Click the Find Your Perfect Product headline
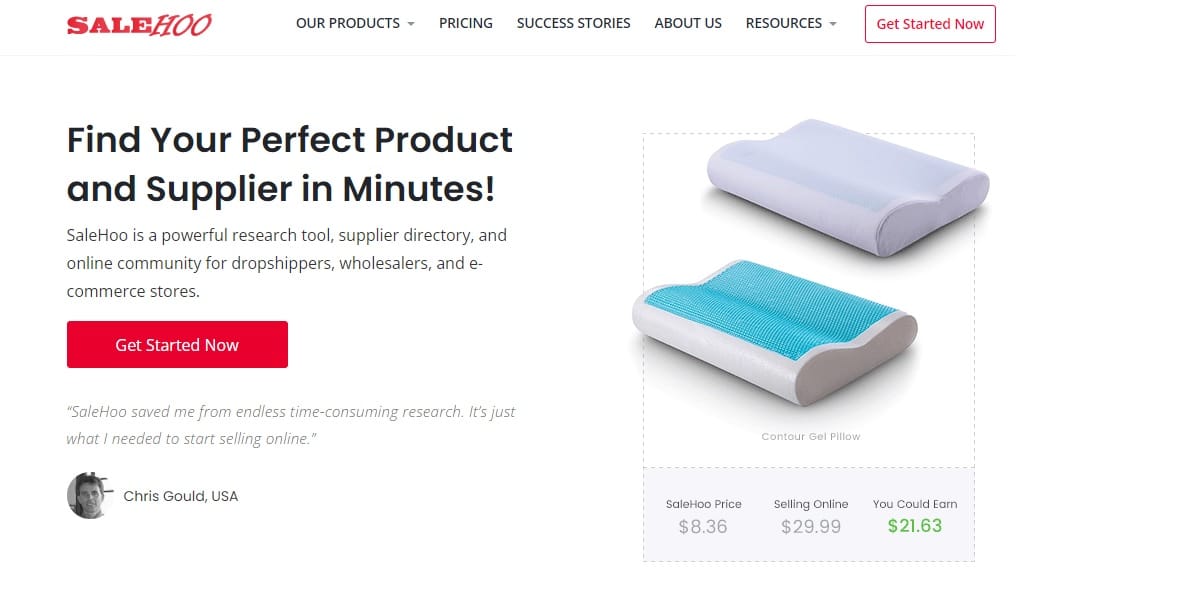1178x594 pixels. (x=290, y=164)
